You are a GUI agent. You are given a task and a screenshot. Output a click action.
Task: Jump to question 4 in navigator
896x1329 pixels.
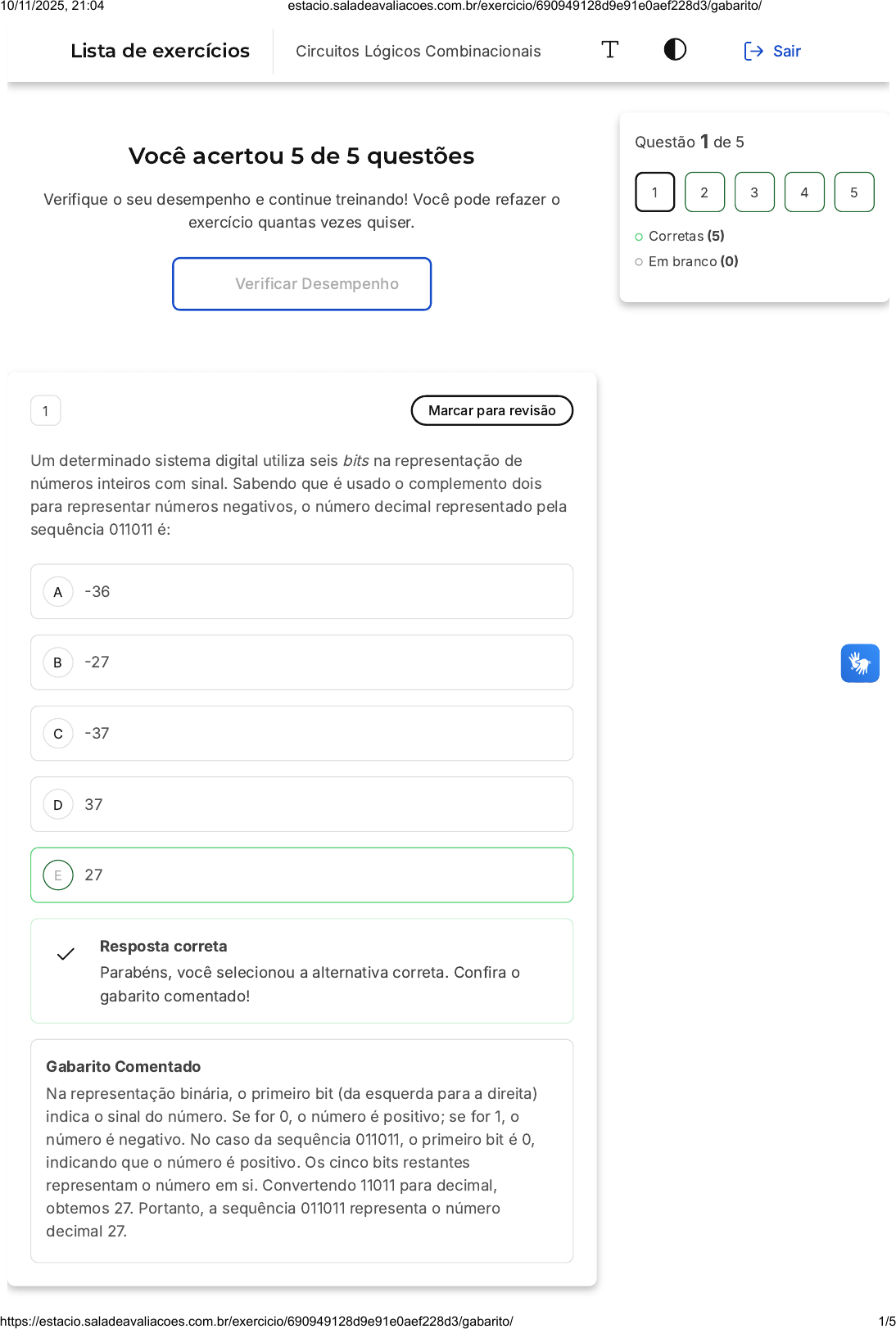click(x=804, y=192)
